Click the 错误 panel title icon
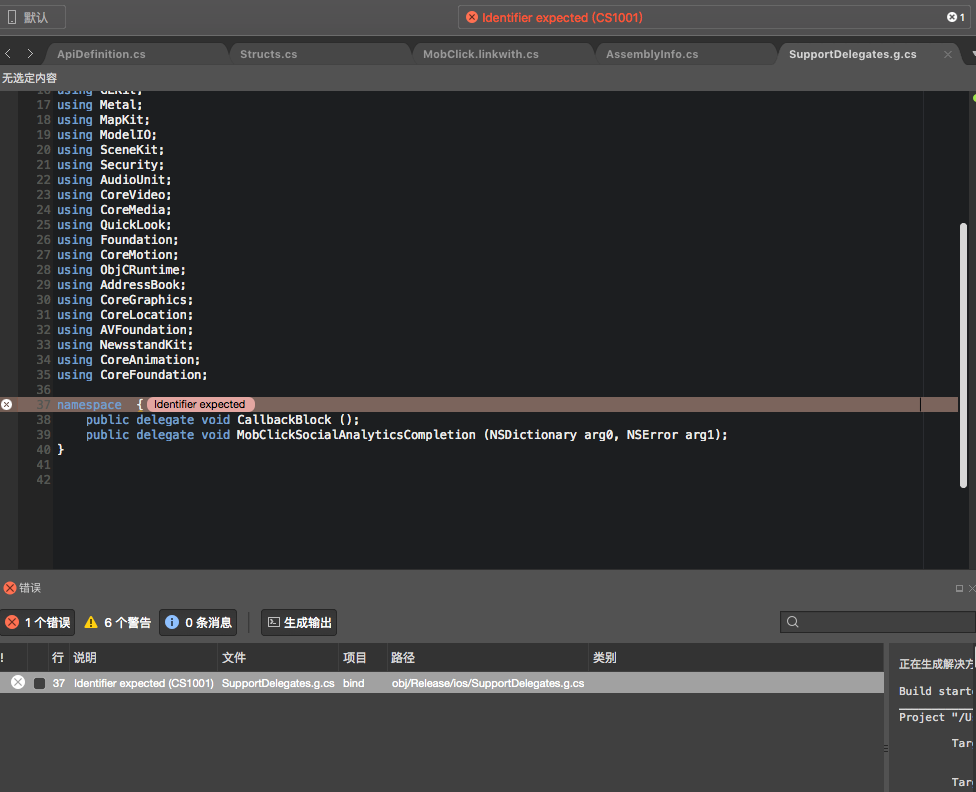Viewport: 976px width, 792px height. [10, 588]
